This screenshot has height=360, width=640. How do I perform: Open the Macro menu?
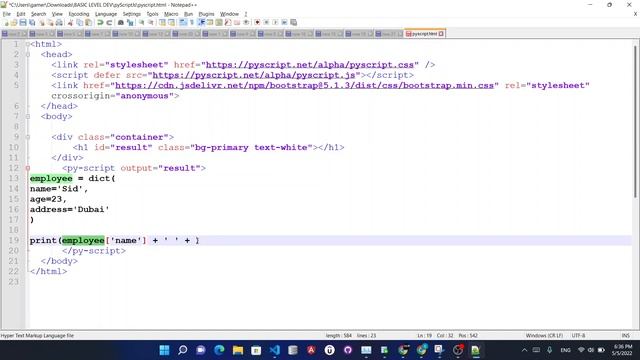(171, 14)
